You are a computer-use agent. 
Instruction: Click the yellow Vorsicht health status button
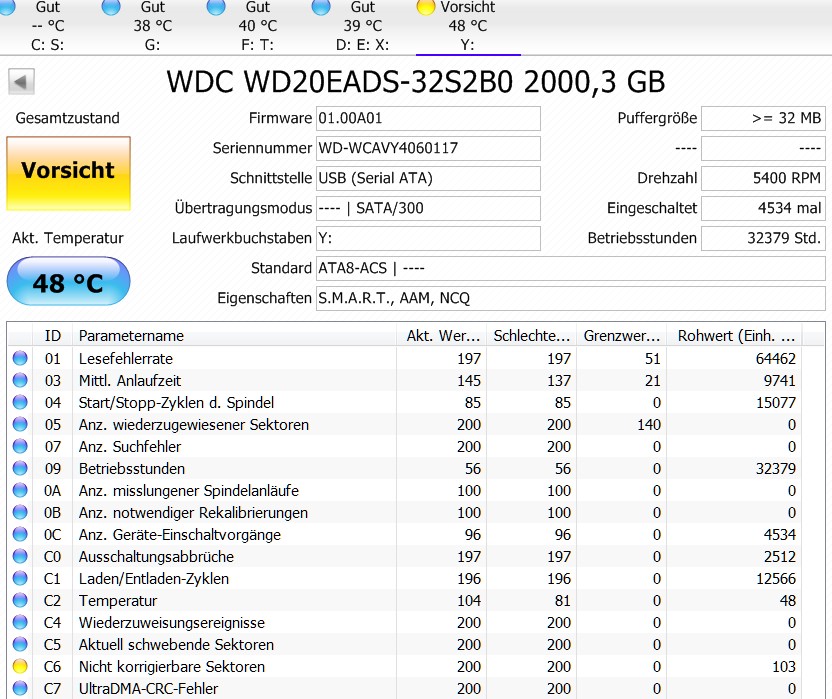click(68, 174)
